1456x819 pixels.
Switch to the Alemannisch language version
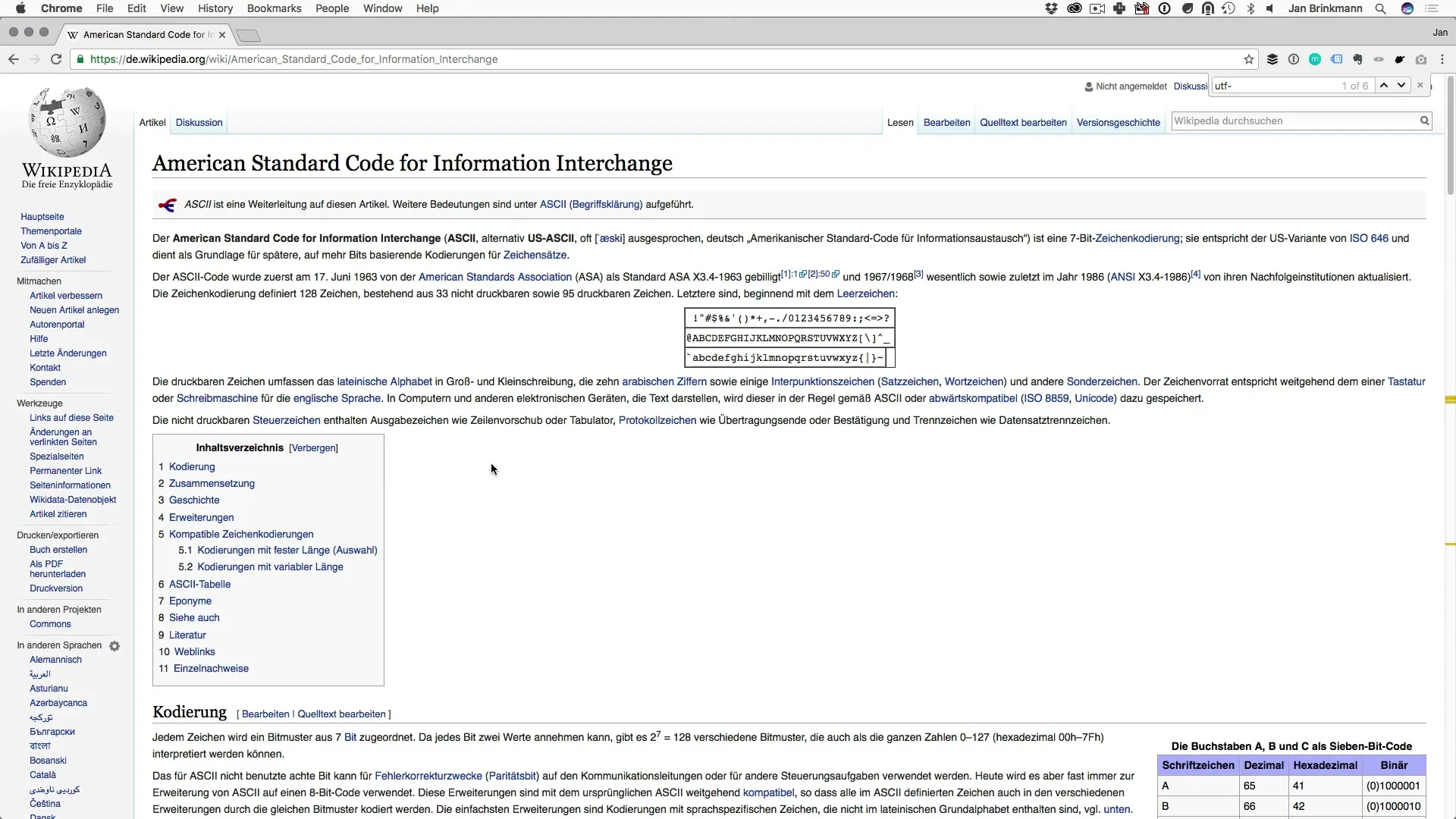coord(55,660)
